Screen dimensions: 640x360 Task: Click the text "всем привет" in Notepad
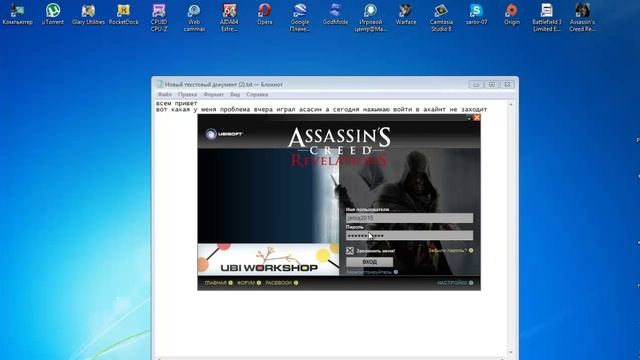[x=177, y=104]
